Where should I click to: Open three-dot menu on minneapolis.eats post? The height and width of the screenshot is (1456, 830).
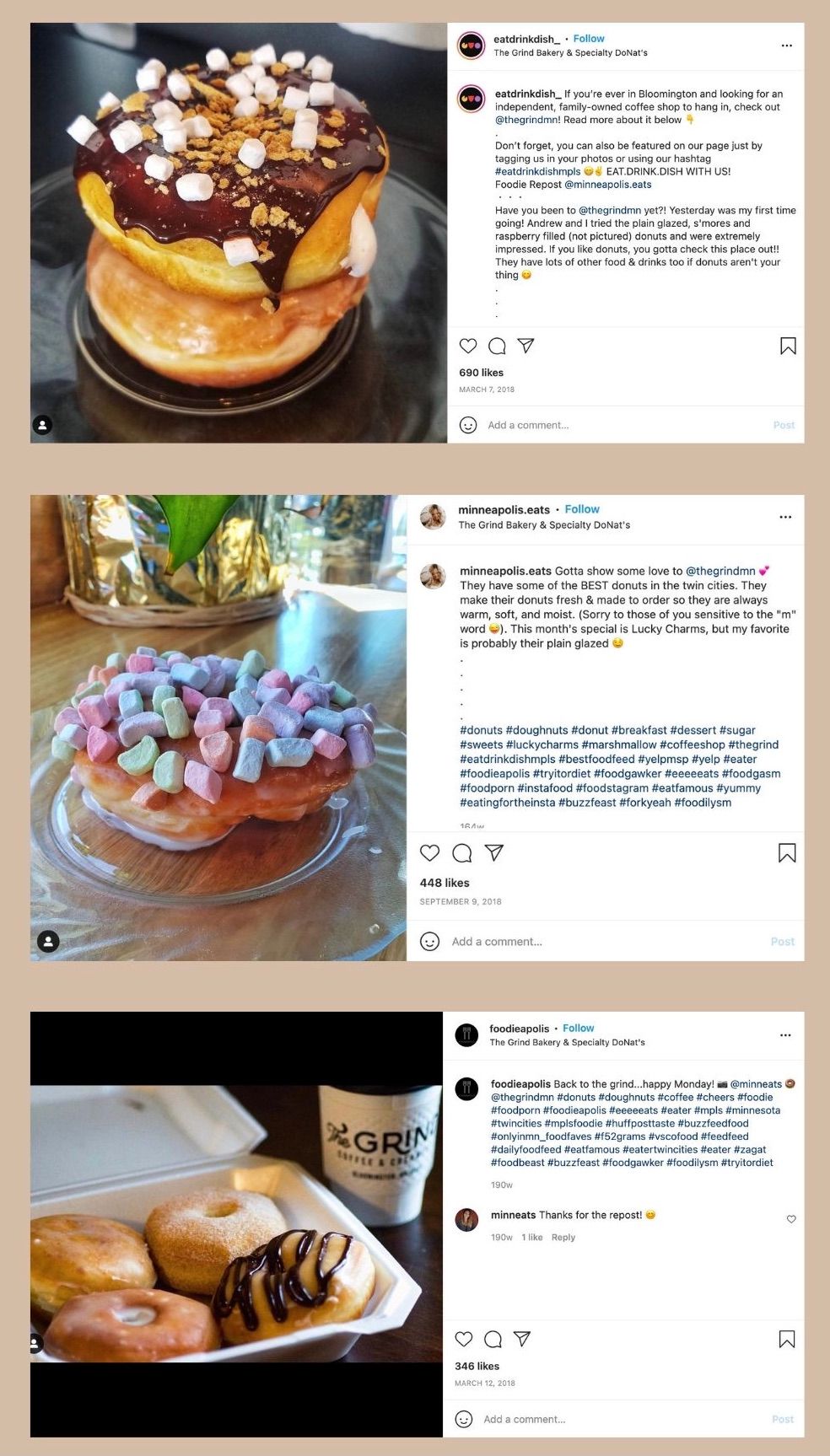785,517
